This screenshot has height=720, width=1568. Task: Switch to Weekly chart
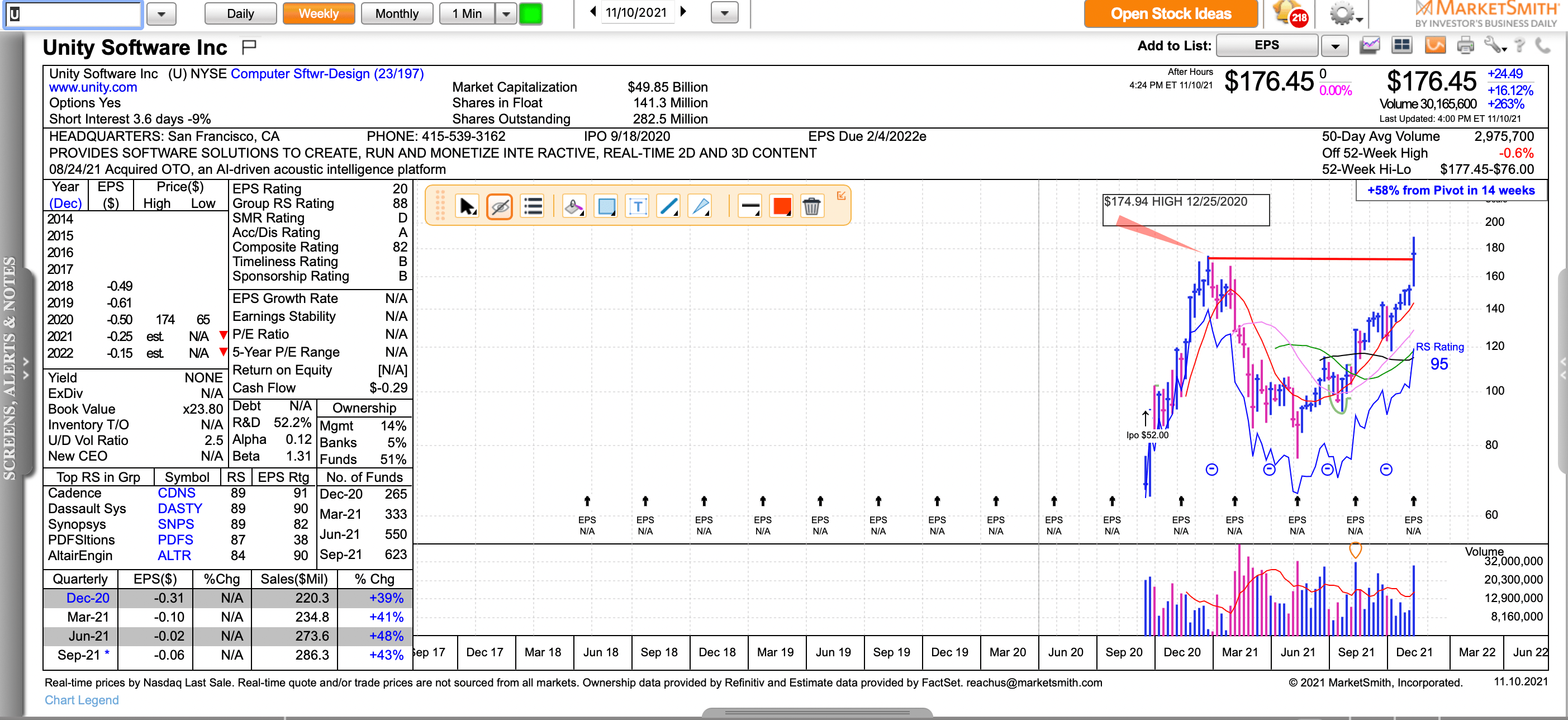pos(319,13)
